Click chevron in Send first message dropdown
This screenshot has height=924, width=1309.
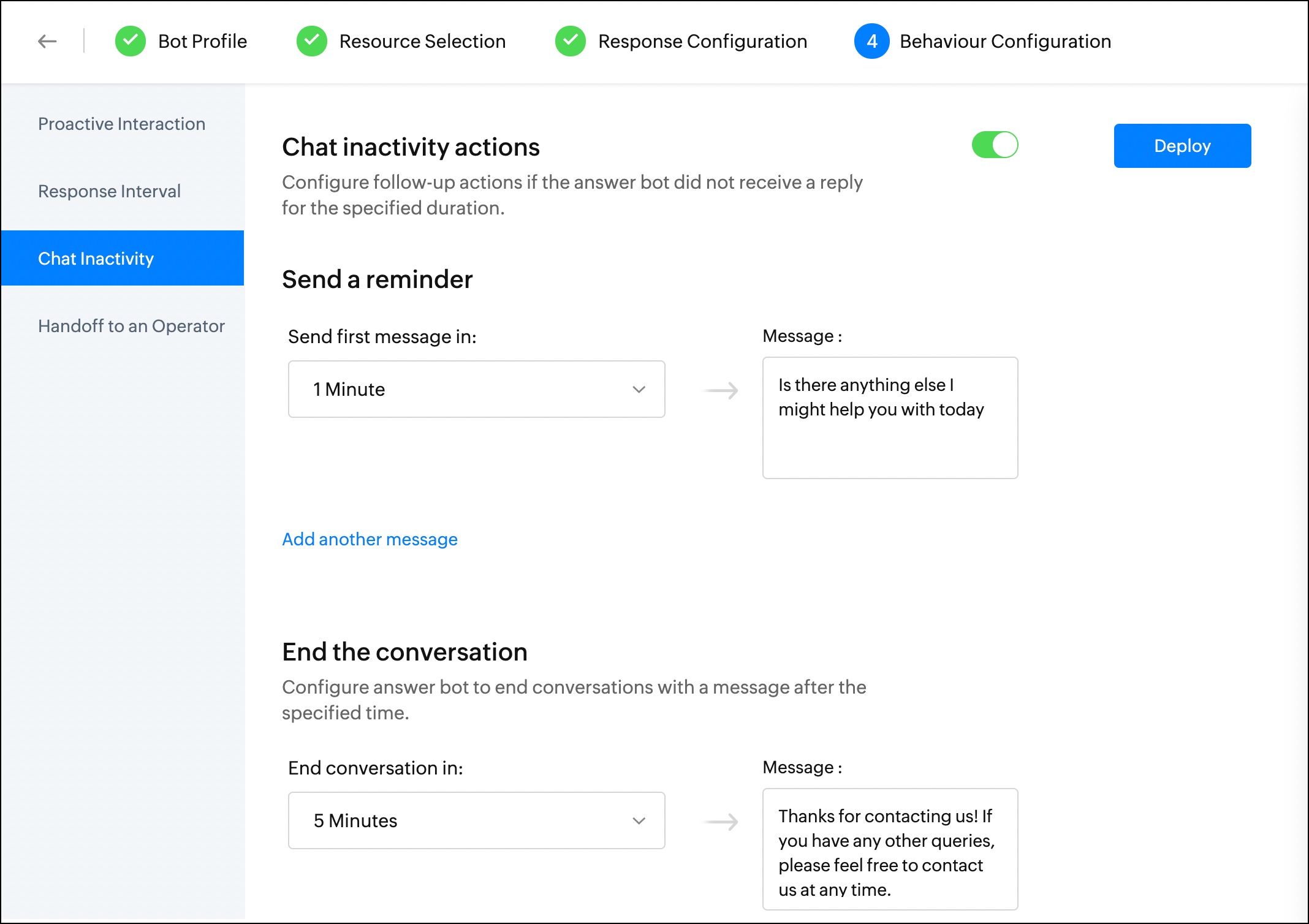pyautogui.click(x=639, y=390)
